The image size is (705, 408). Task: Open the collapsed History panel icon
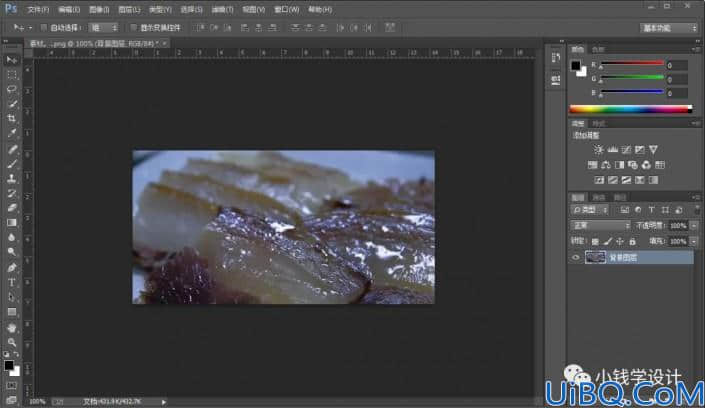pos(556,58)
